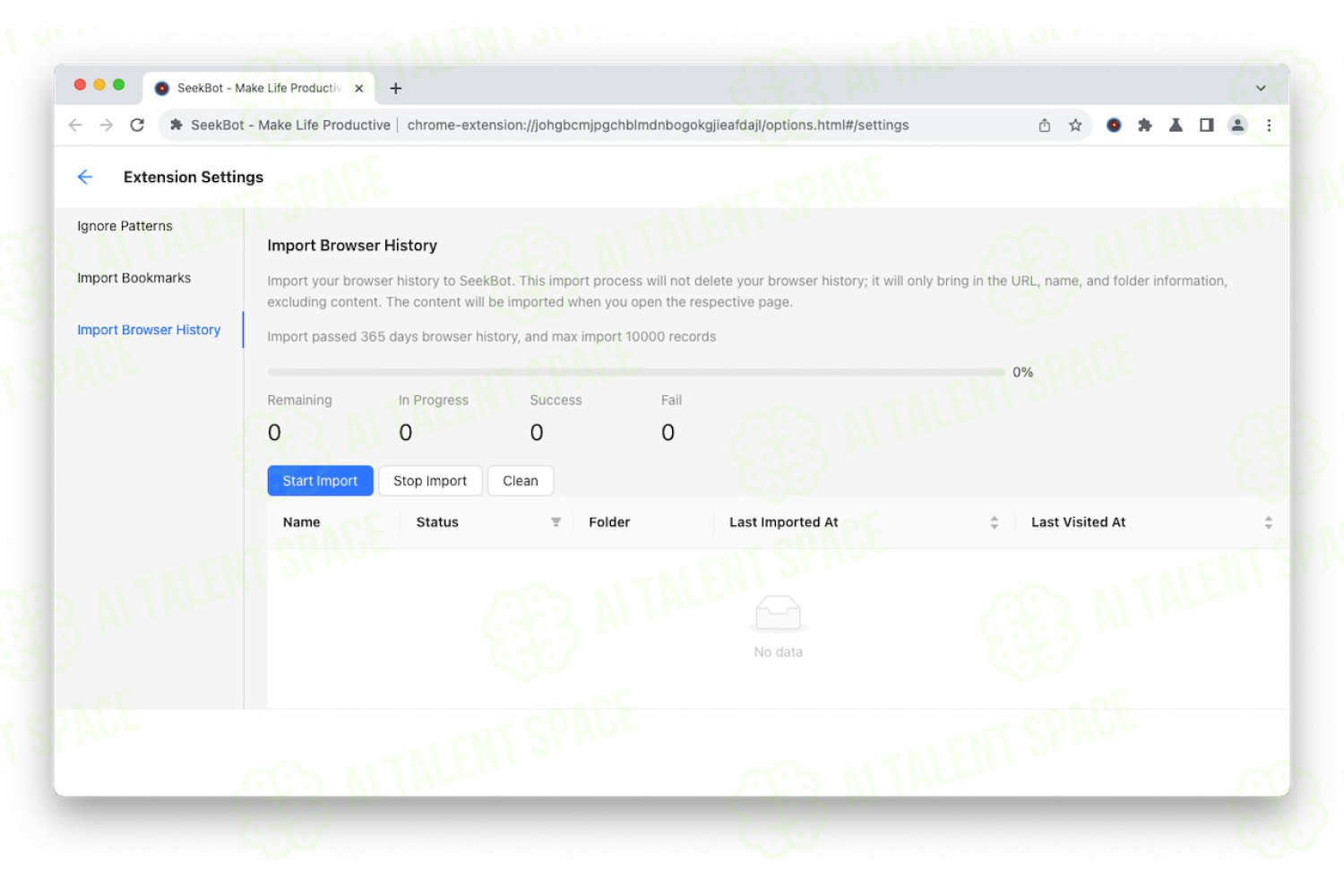Viewport: 1344px width, 896px height.
Task: Click the Clean button
Action: [x=521, y=481]
